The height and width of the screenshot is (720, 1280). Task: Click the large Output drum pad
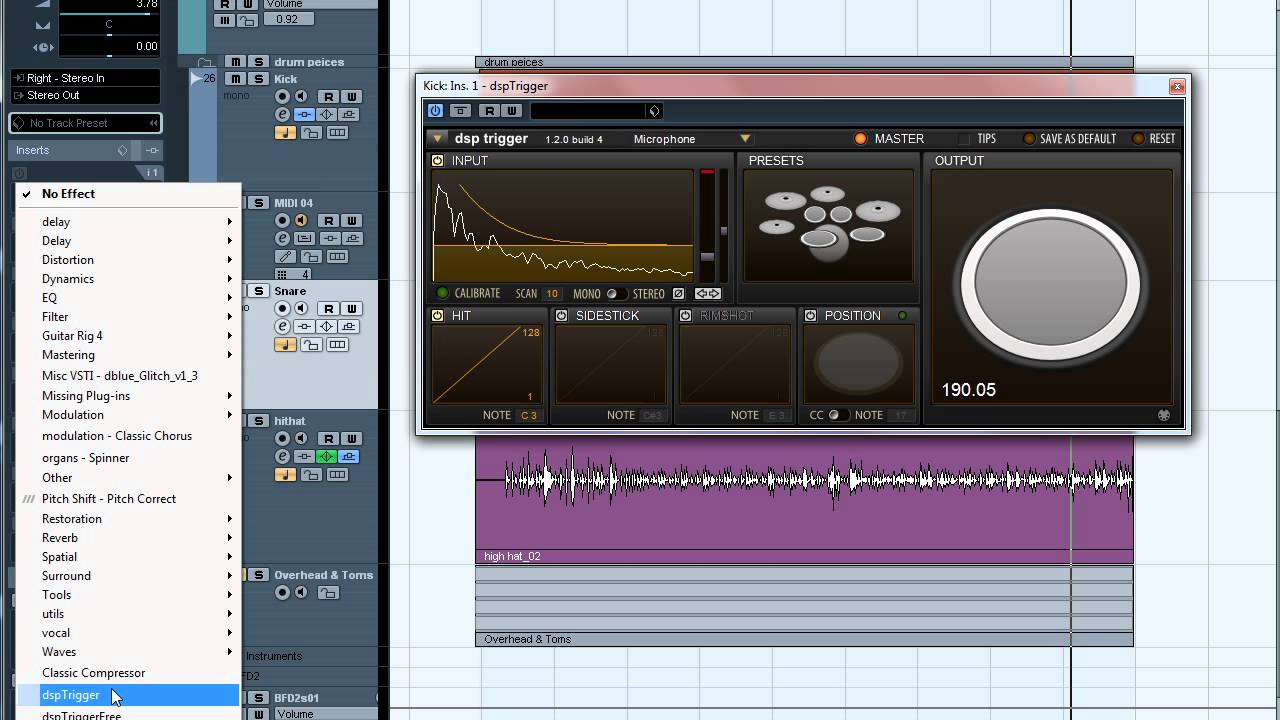[x=1050, y=284]
